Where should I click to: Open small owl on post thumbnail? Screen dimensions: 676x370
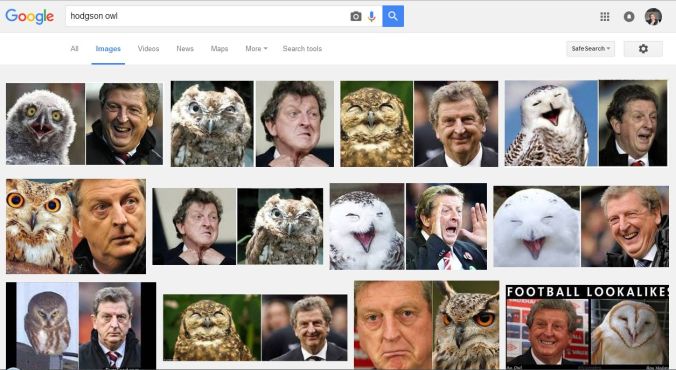81,326
